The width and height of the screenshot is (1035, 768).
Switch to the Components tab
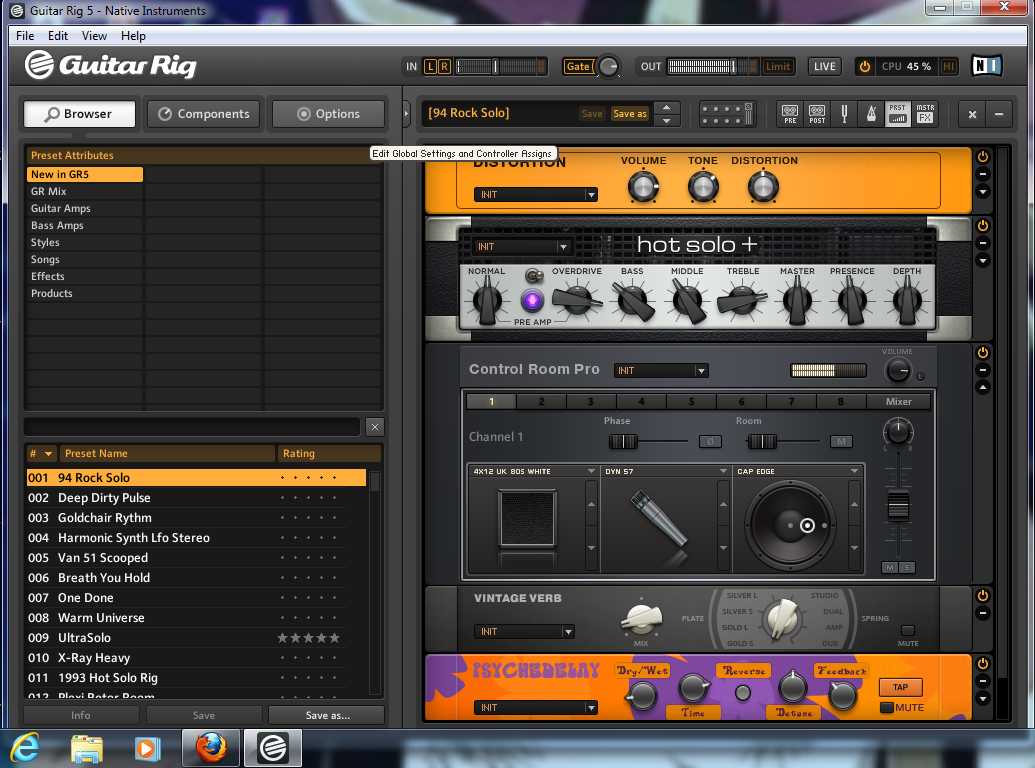[204, 114]
